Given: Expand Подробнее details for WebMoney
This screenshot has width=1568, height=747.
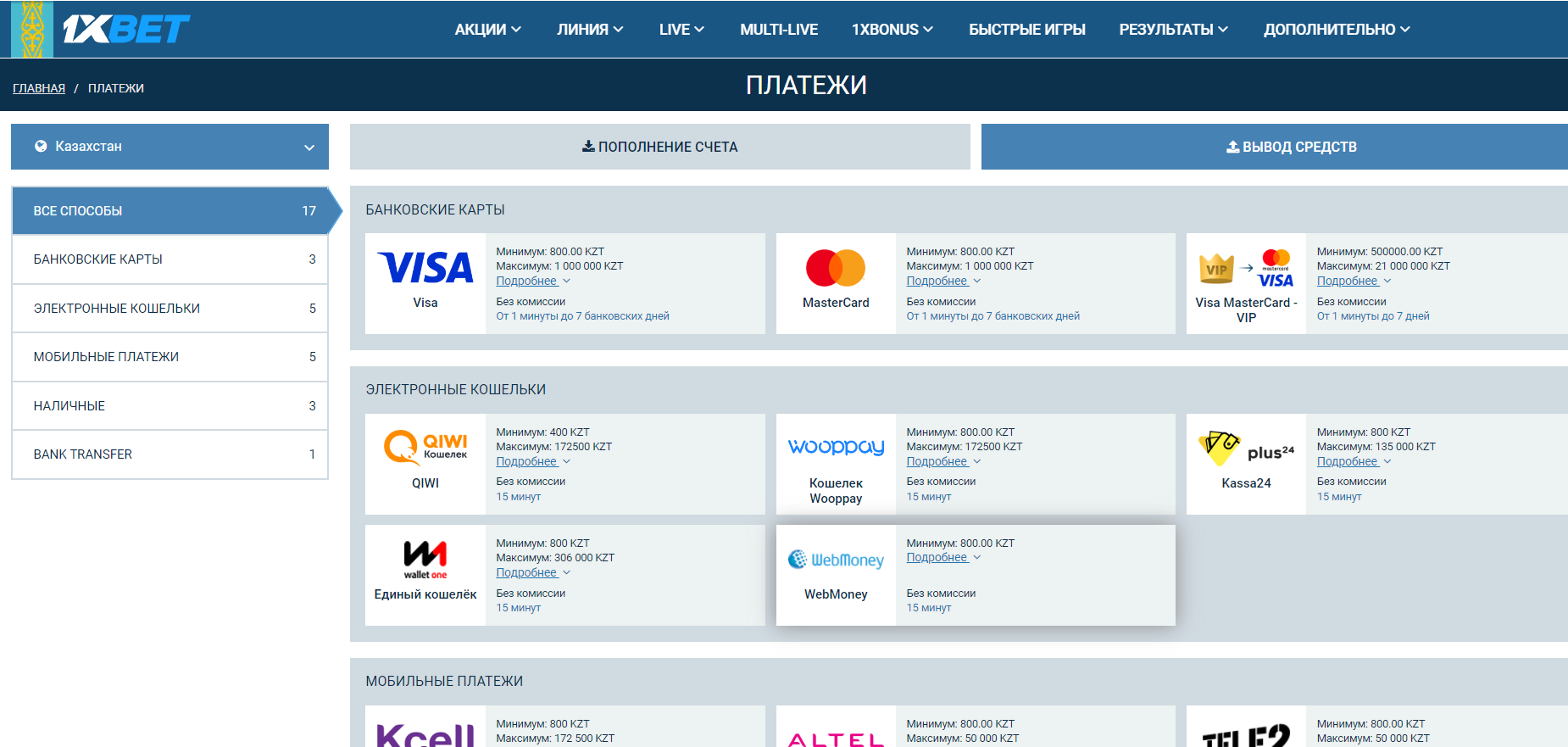Looking at the screenshot, I should (943, 557).
